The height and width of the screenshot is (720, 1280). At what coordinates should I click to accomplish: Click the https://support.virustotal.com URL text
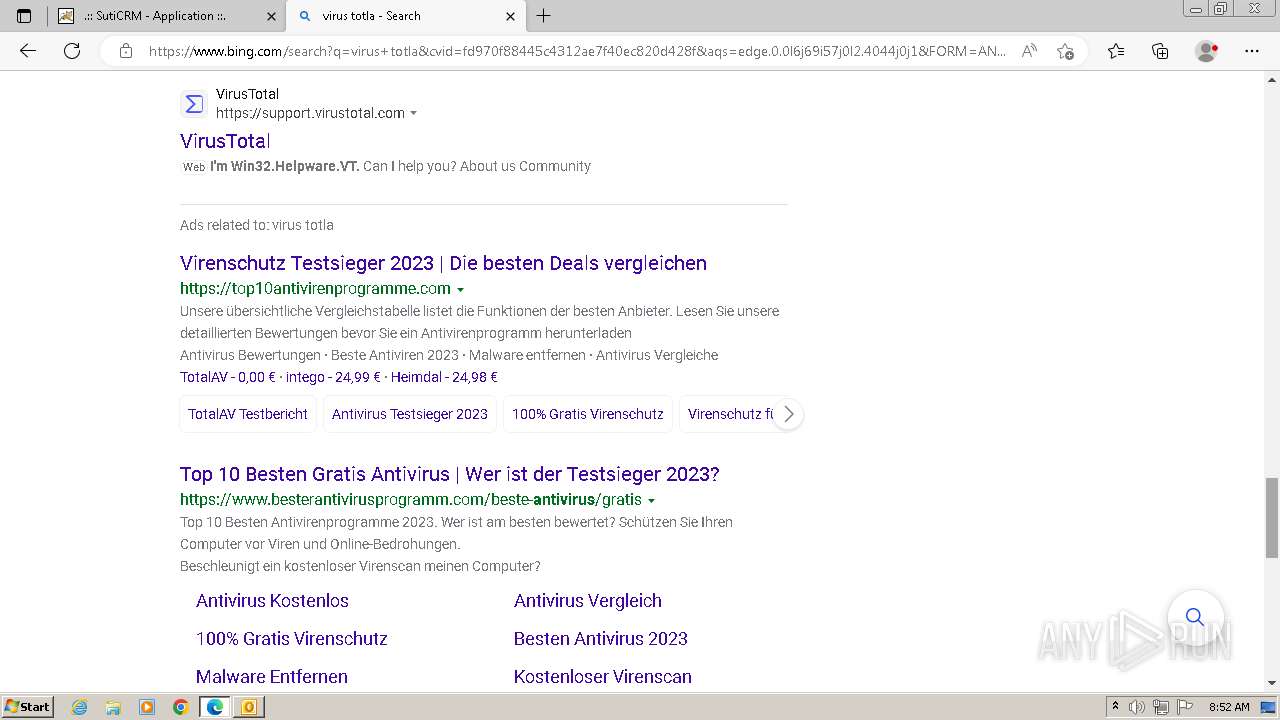(310, 113)
